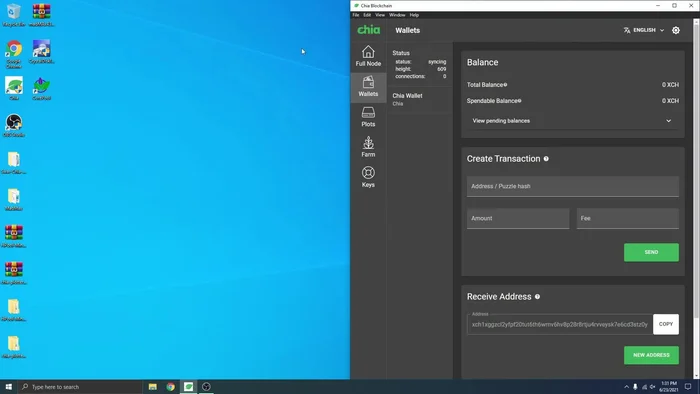Open the settings gear in Chia

[676, 30]
